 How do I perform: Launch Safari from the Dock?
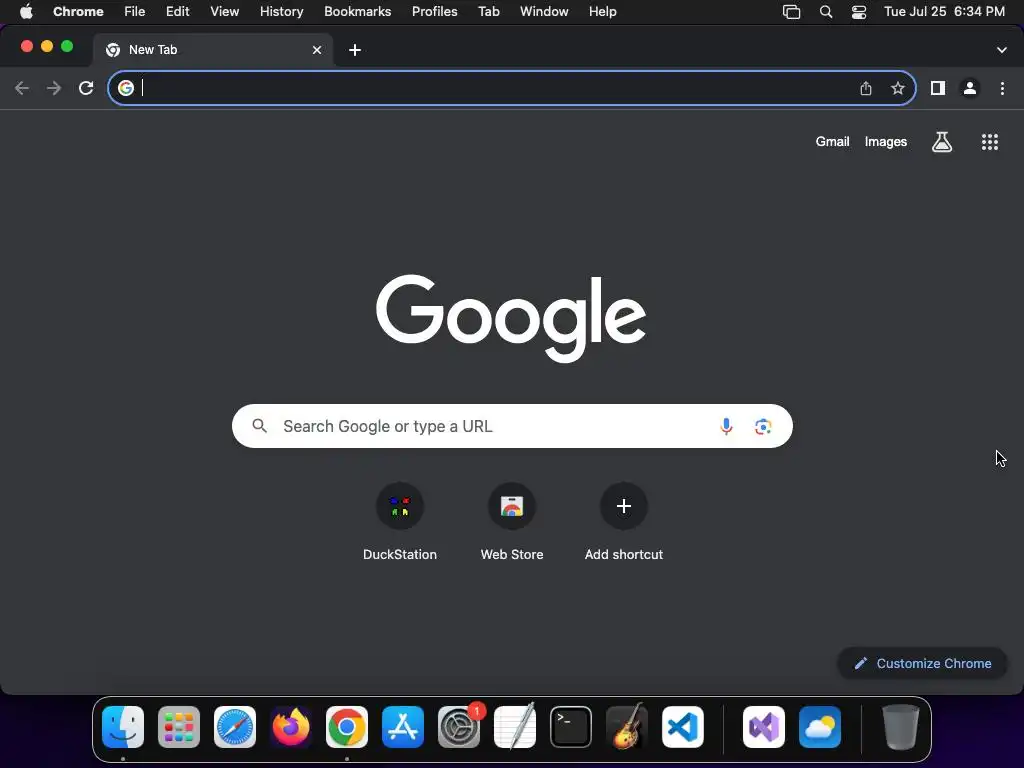coord(235,727)
